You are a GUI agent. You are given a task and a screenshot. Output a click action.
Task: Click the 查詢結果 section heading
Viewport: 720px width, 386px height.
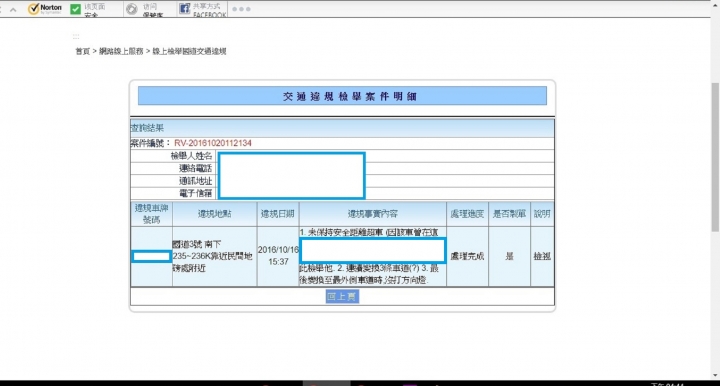147,128
